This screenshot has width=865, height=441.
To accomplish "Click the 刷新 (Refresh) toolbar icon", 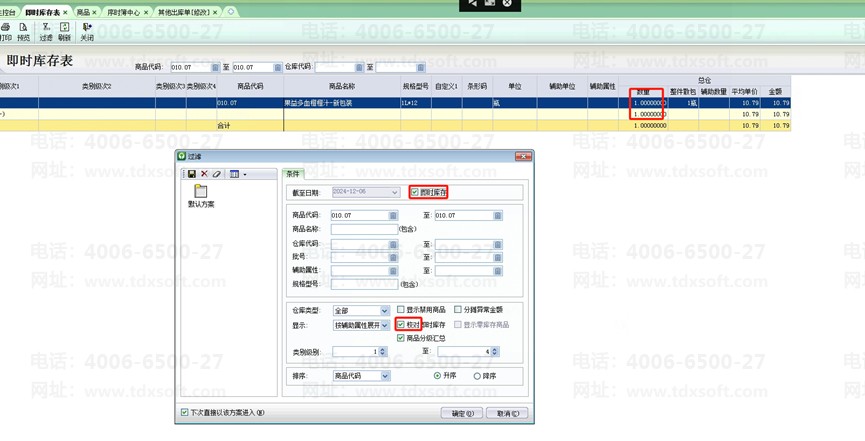I will tap(65, 31).
